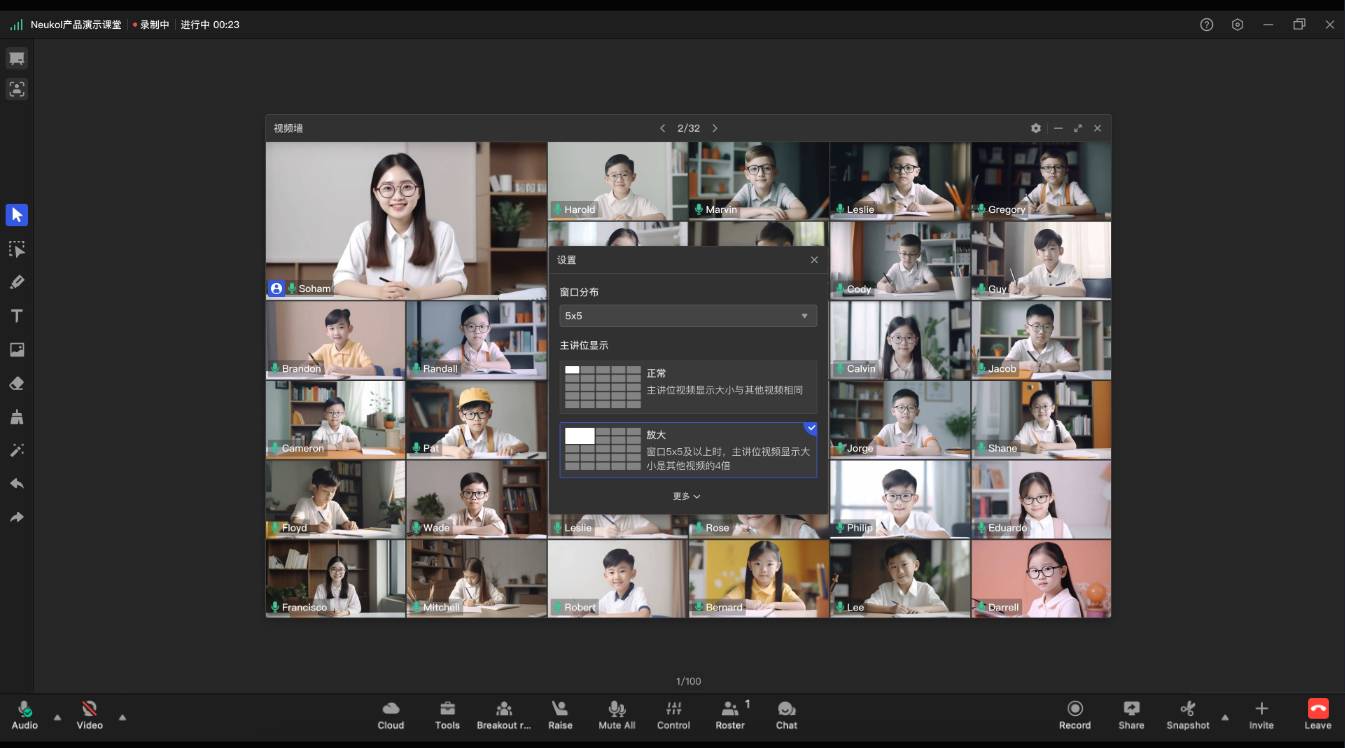Go to next video wall page

coord(715,128)
